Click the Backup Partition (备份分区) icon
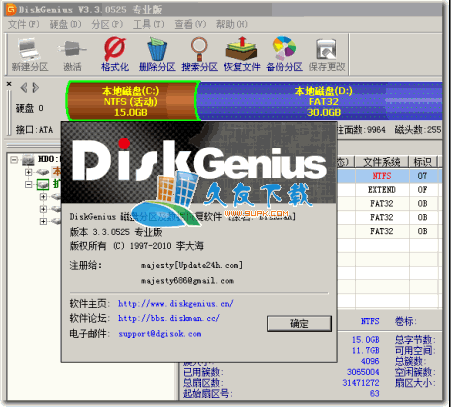This screenshot has width=451, height=407. (x=284, y=54)
